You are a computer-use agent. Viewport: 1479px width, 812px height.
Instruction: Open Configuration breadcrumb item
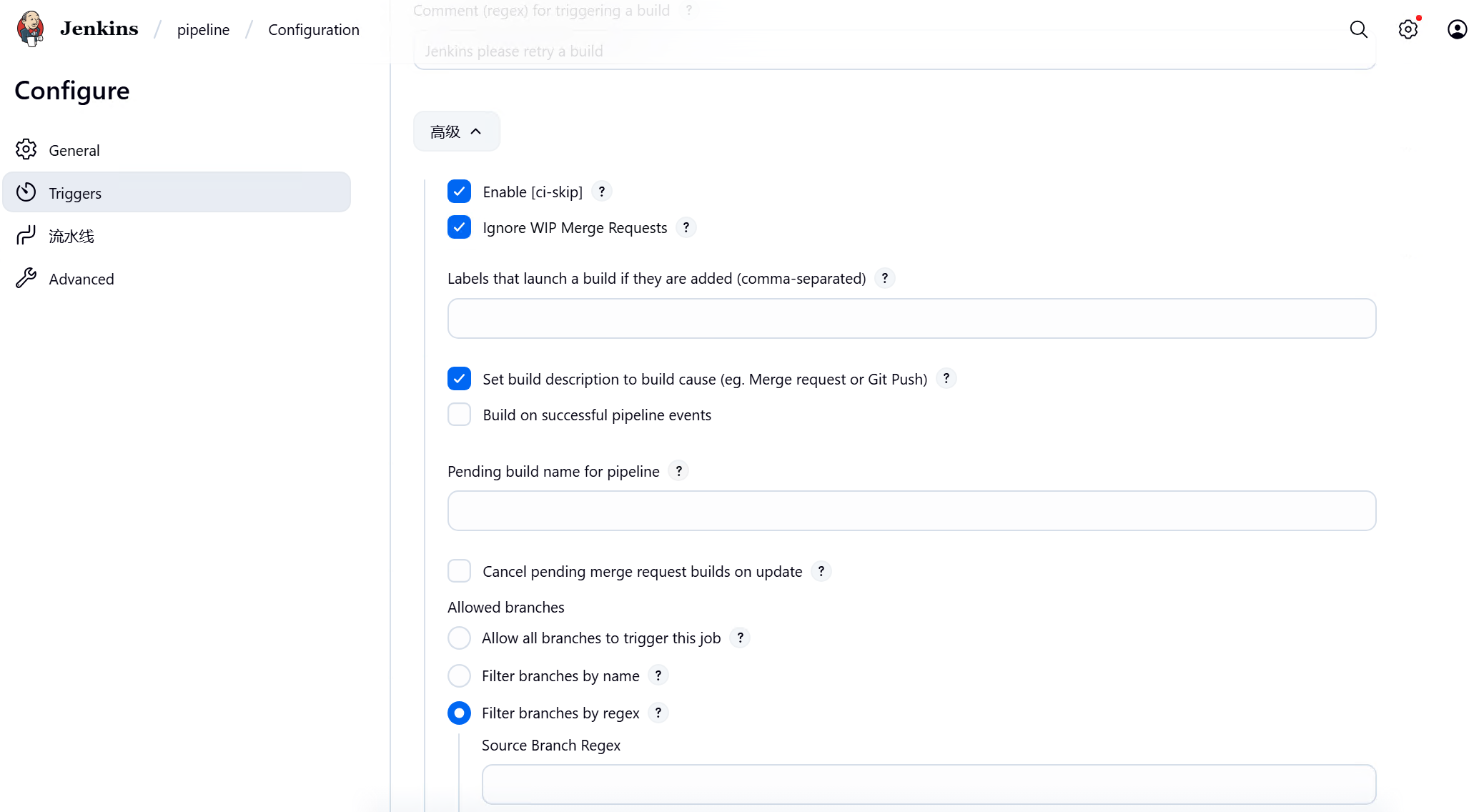[314, 29]
